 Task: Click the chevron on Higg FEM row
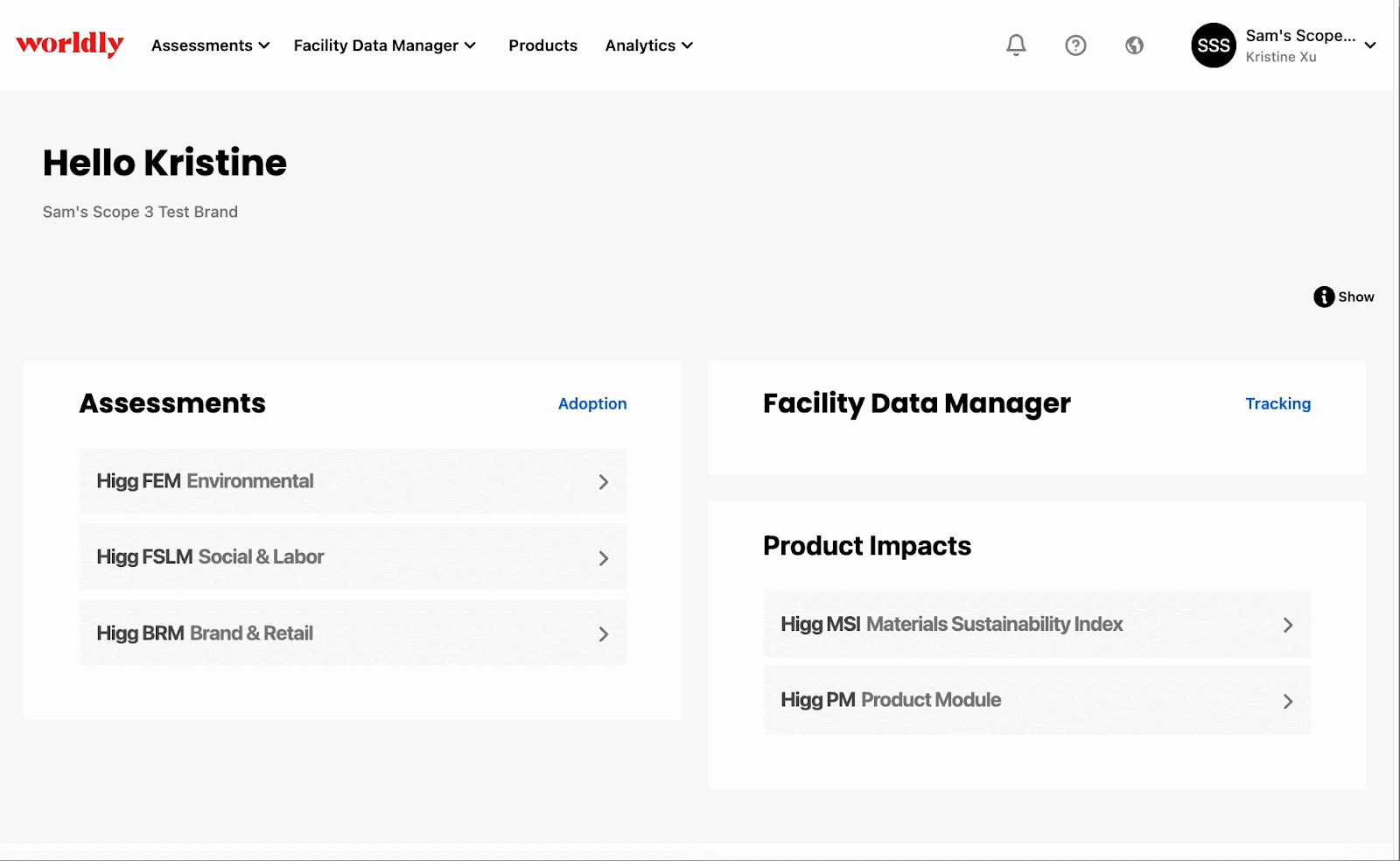pyautogui.click(x=603, y=482)
